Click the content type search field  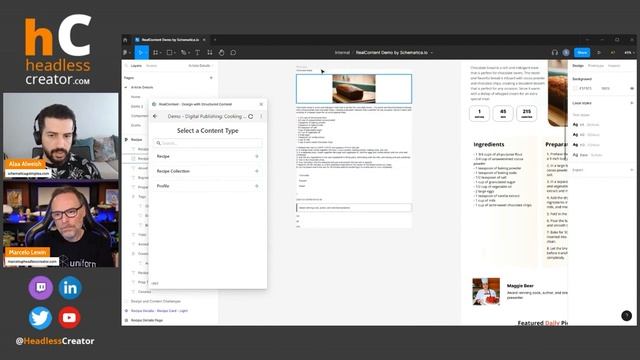(207, 143)
